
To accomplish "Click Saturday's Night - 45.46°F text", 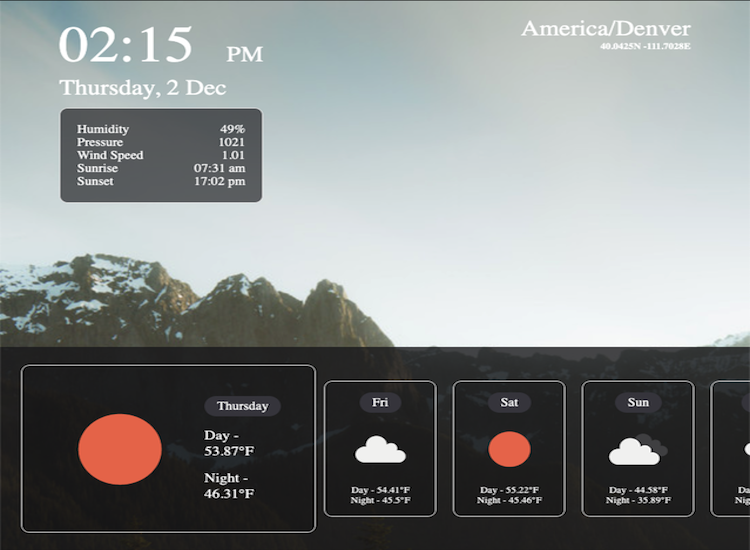I will pyautogui.click(x=509, y=500).
